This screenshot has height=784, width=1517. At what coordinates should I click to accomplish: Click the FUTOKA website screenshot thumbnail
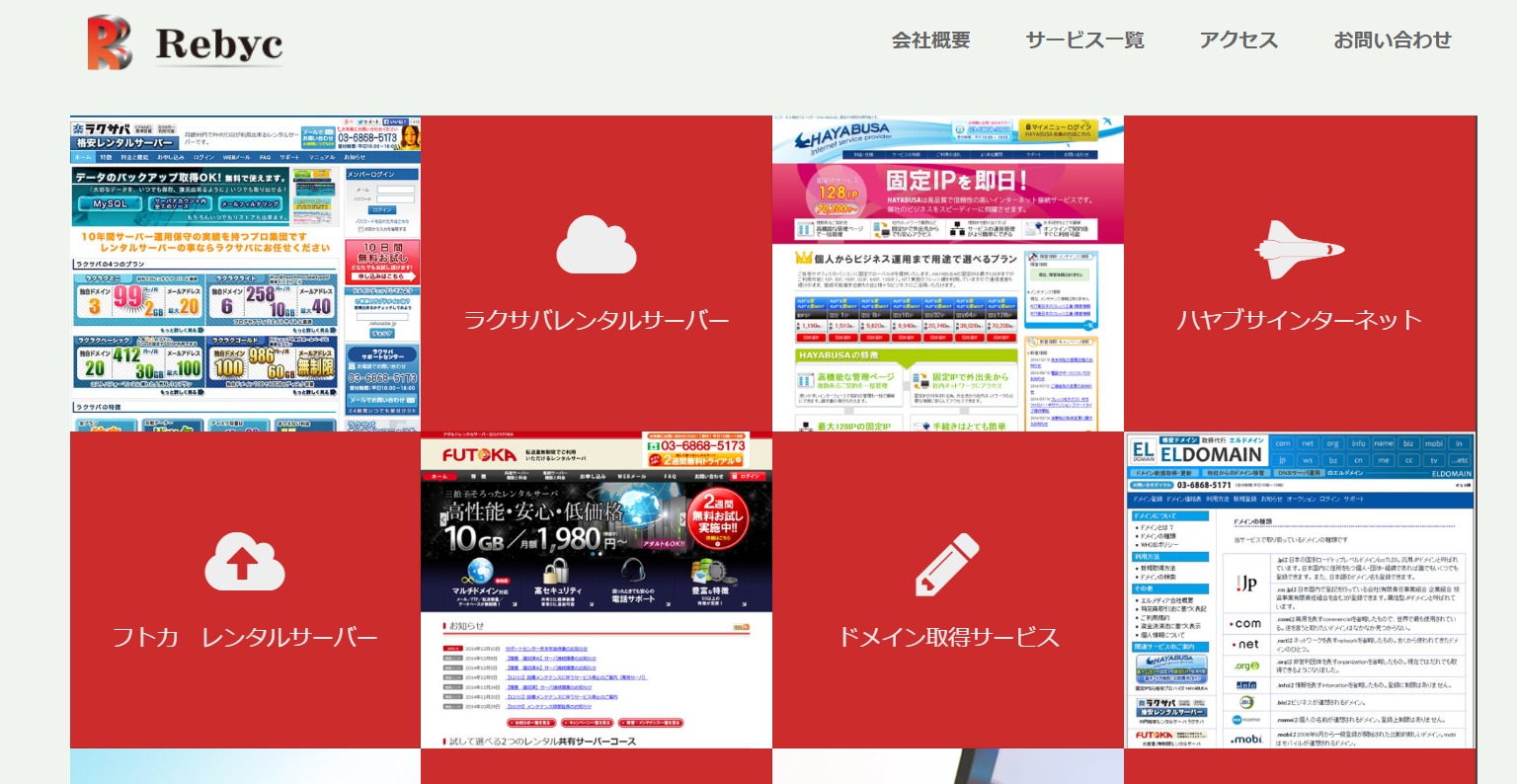597,590
